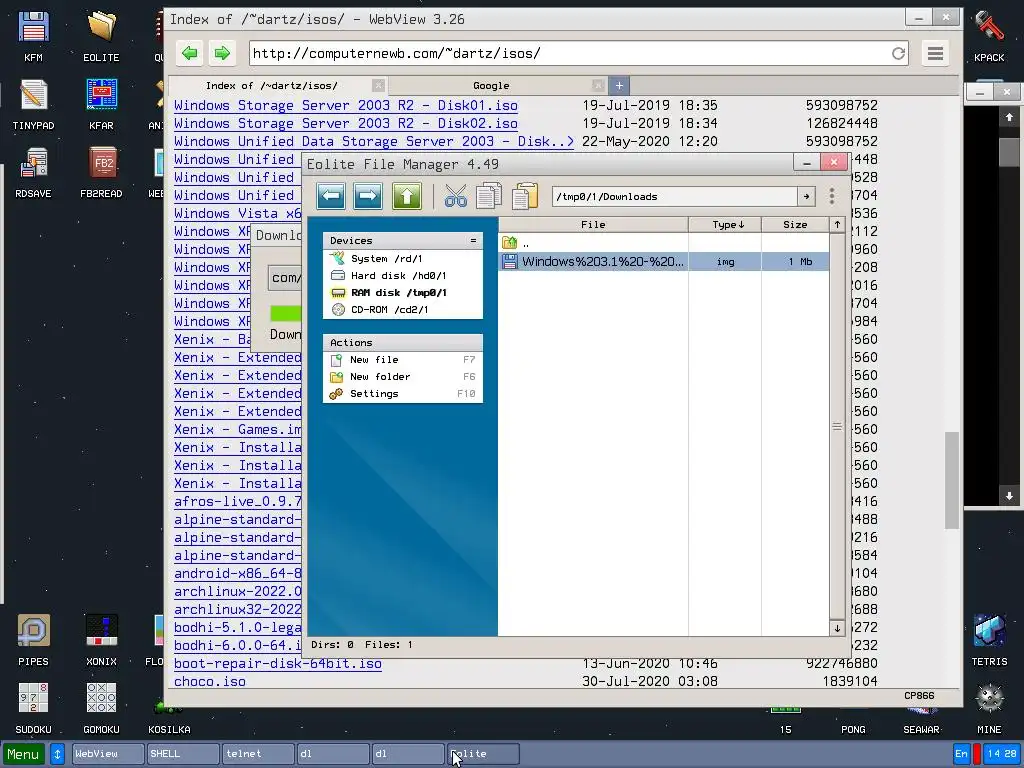Open Eolite Settings action
Screen dimensions: 1024x768
click(x=403, y=394)
